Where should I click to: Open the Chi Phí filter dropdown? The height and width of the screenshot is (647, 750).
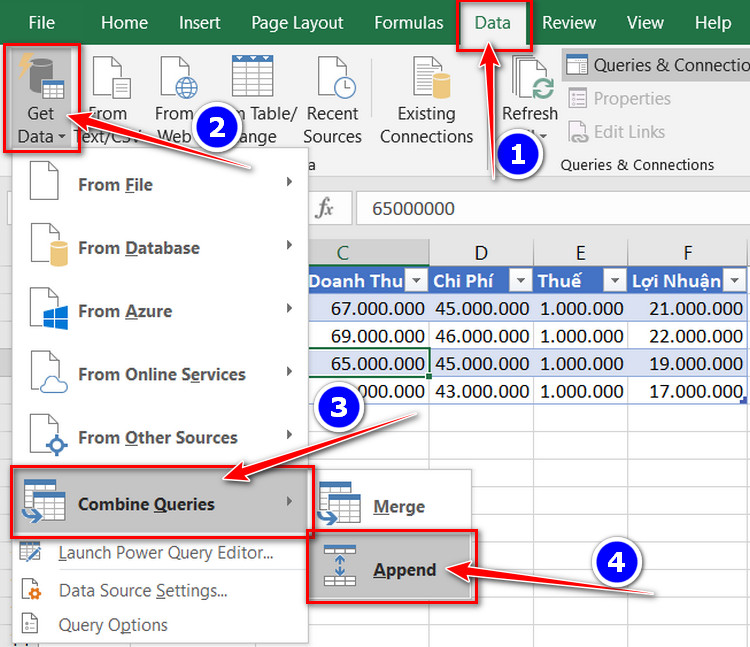pyautogui.click(x=520, y=280)
